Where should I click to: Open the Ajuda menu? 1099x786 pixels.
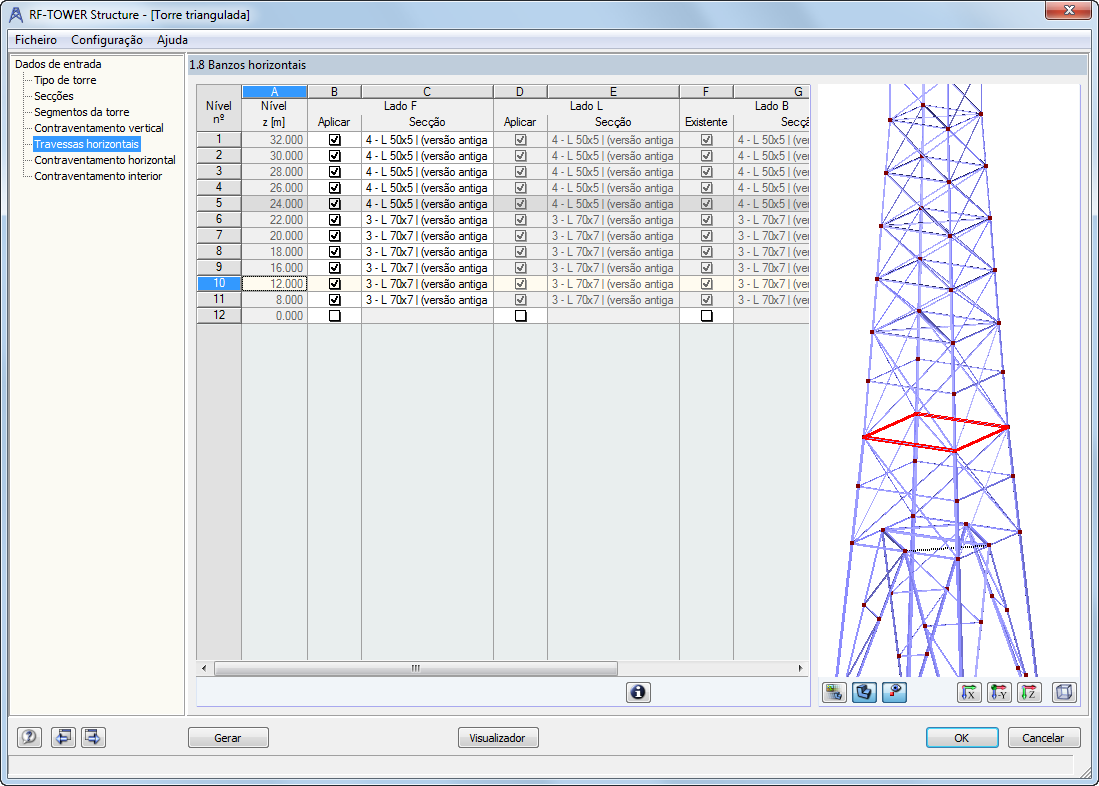click(172, 40)
